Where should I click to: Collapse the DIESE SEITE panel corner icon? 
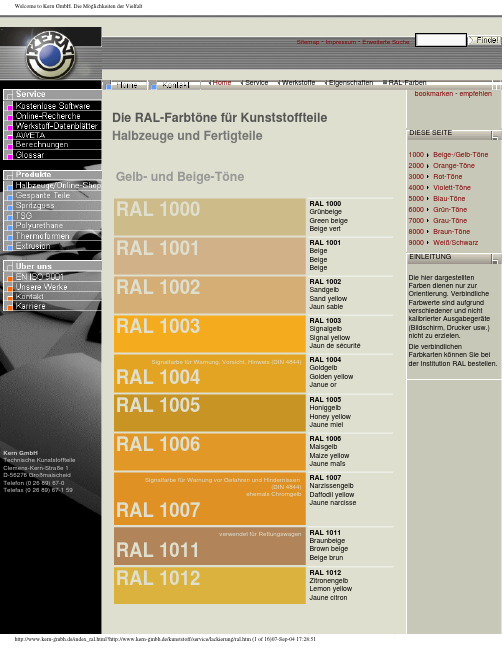coord(495,135)
